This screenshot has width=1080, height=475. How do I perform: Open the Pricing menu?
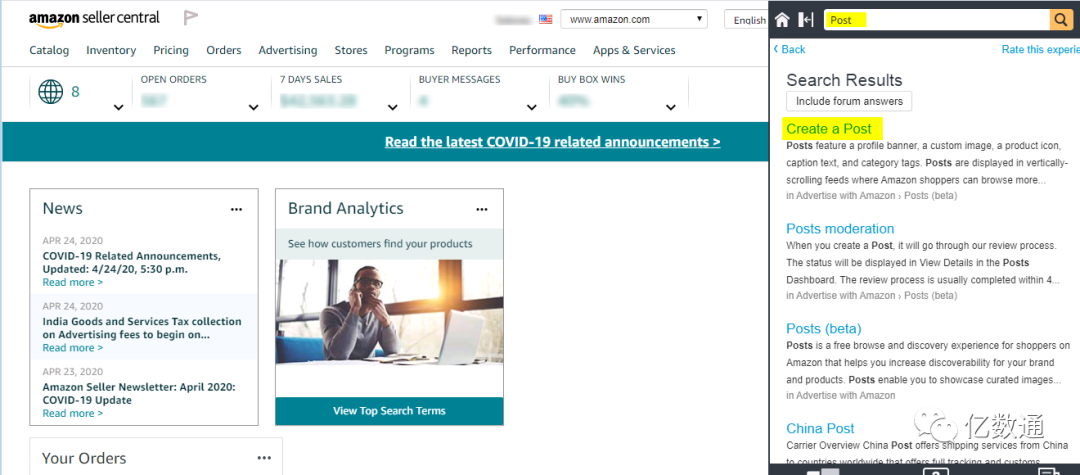171,50
